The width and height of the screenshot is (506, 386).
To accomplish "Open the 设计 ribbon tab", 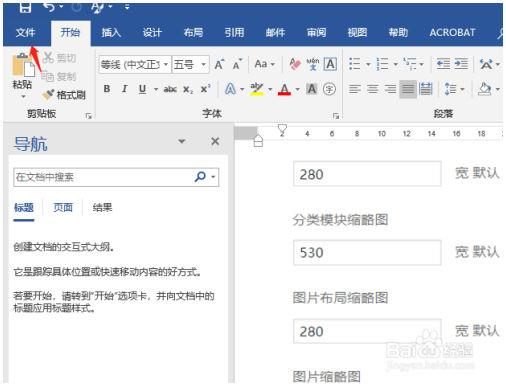I will 152,32.
